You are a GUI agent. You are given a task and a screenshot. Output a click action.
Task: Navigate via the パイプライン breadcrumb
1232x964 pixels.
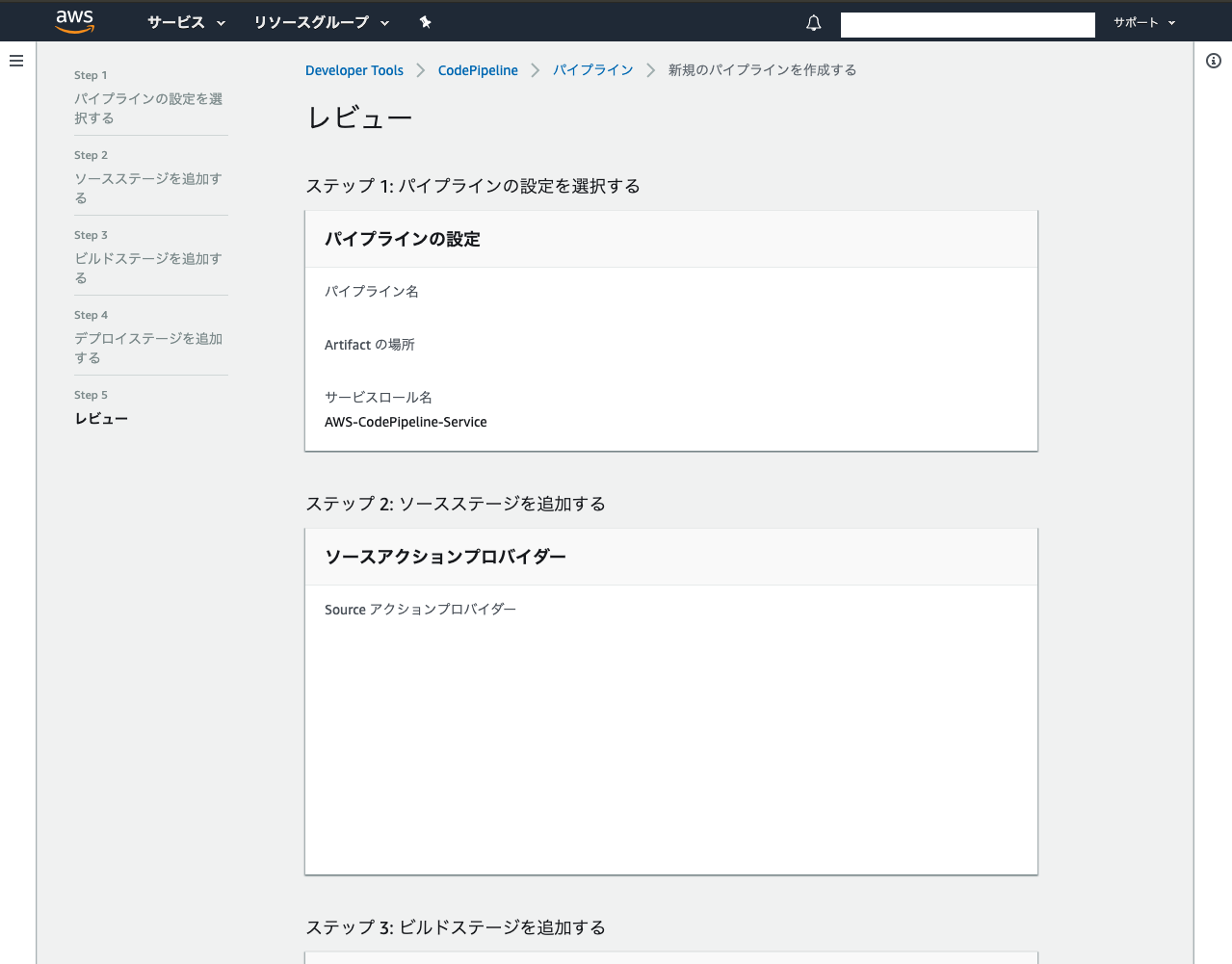592,69
